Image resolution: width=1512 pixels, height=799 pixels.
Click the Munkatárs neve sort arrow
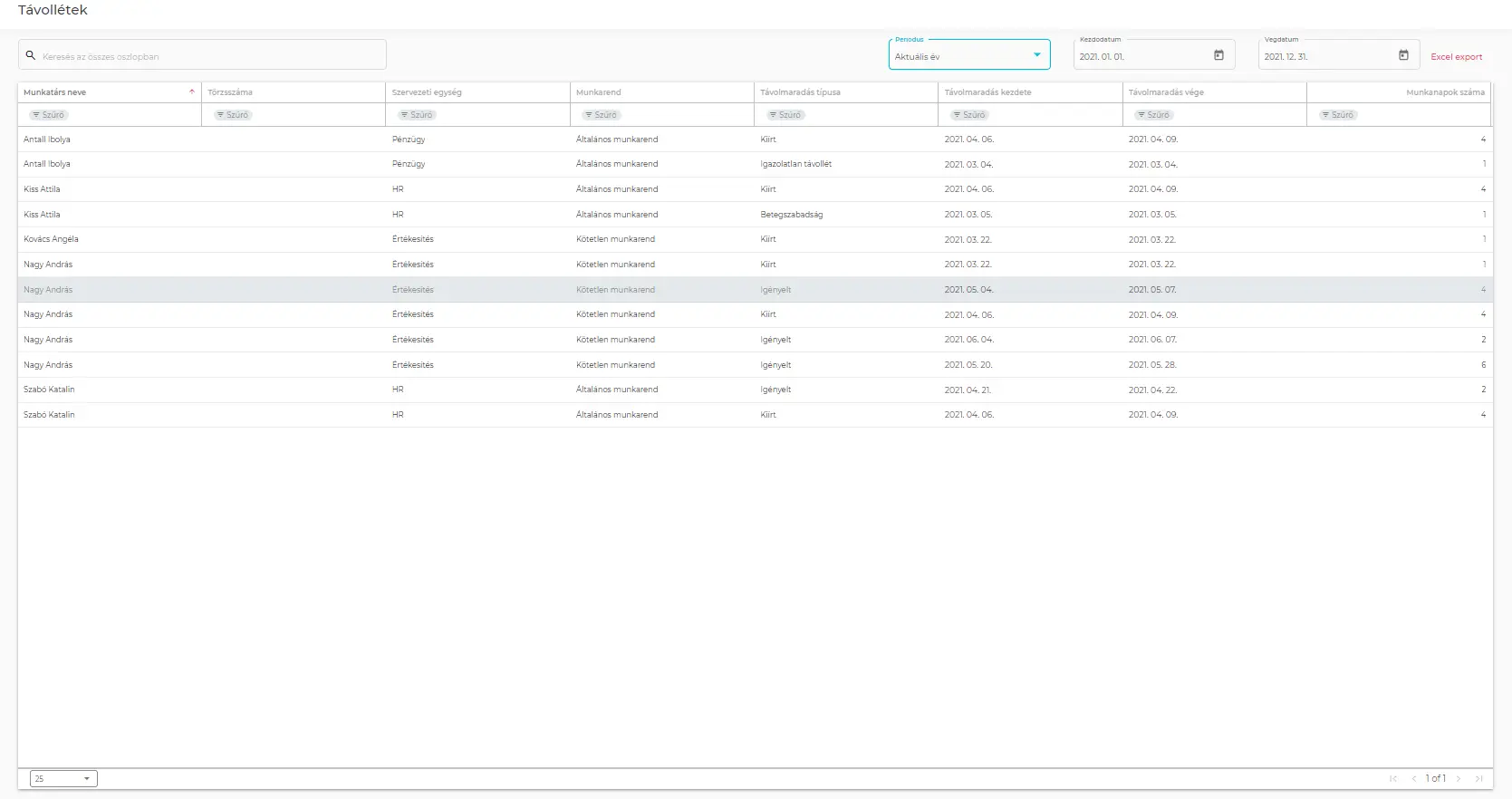click(192, 91)
